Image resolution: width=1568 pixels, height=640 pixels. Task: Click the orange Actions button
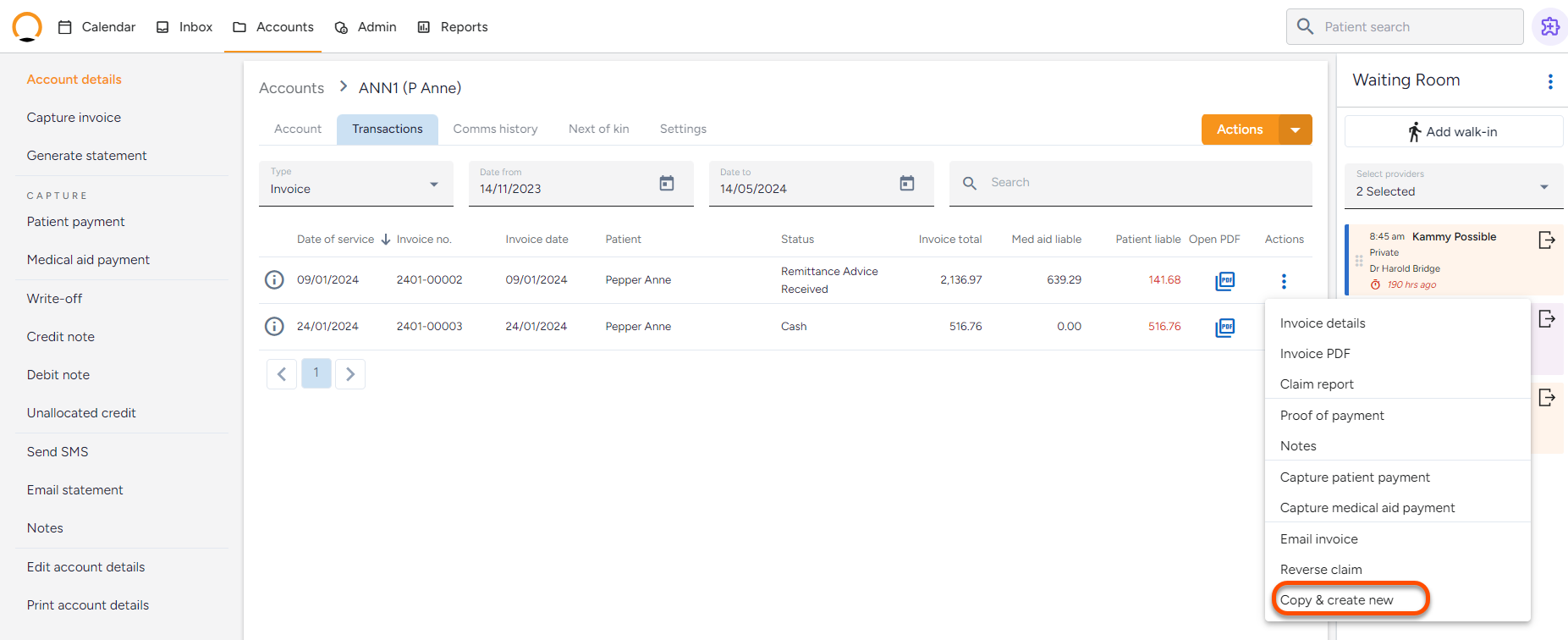[x=1240, y=130]
